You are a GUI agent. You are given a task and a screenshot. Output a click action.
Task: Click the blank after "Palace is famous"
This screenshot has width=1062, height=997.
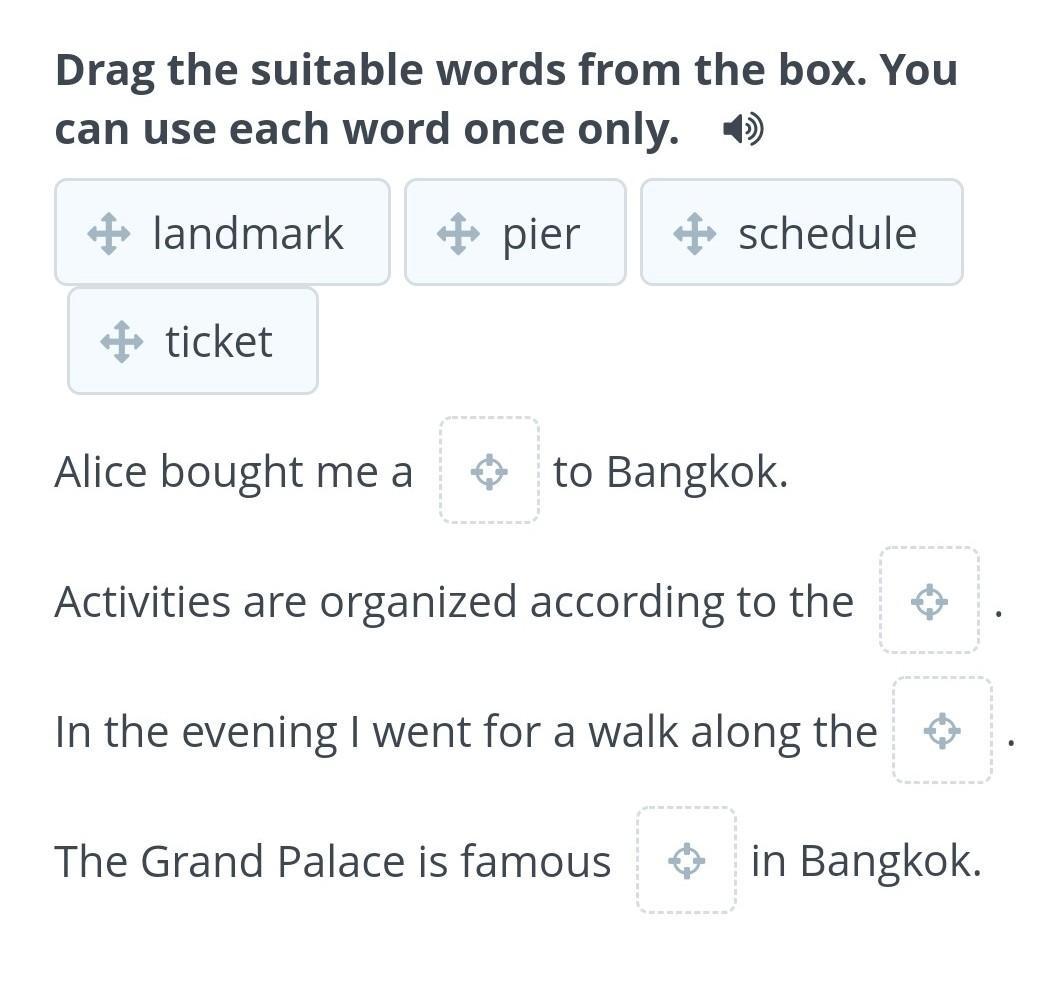[x=687, y=861]
